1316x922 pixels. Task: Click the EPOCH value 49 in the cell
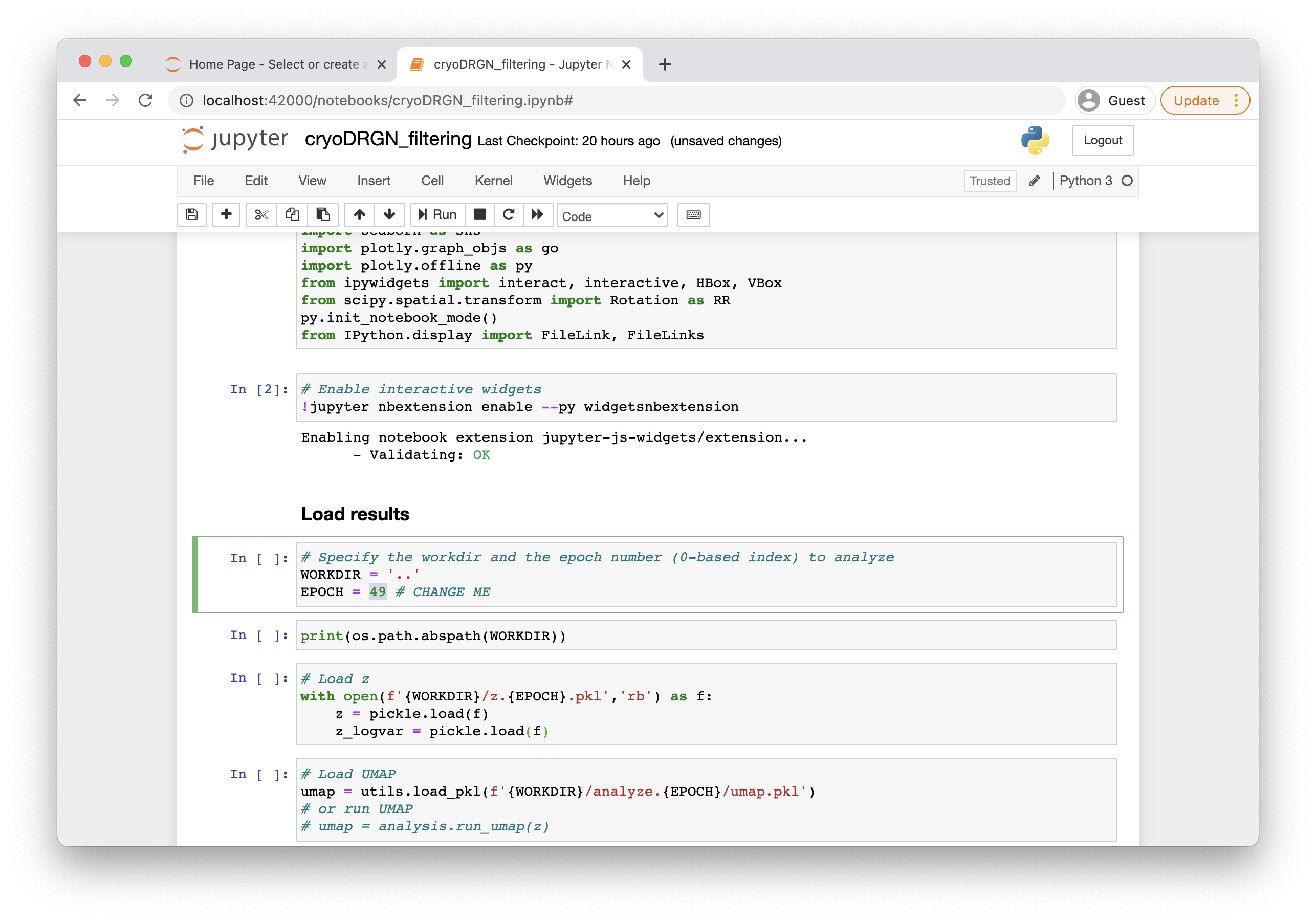coord(378,592)
